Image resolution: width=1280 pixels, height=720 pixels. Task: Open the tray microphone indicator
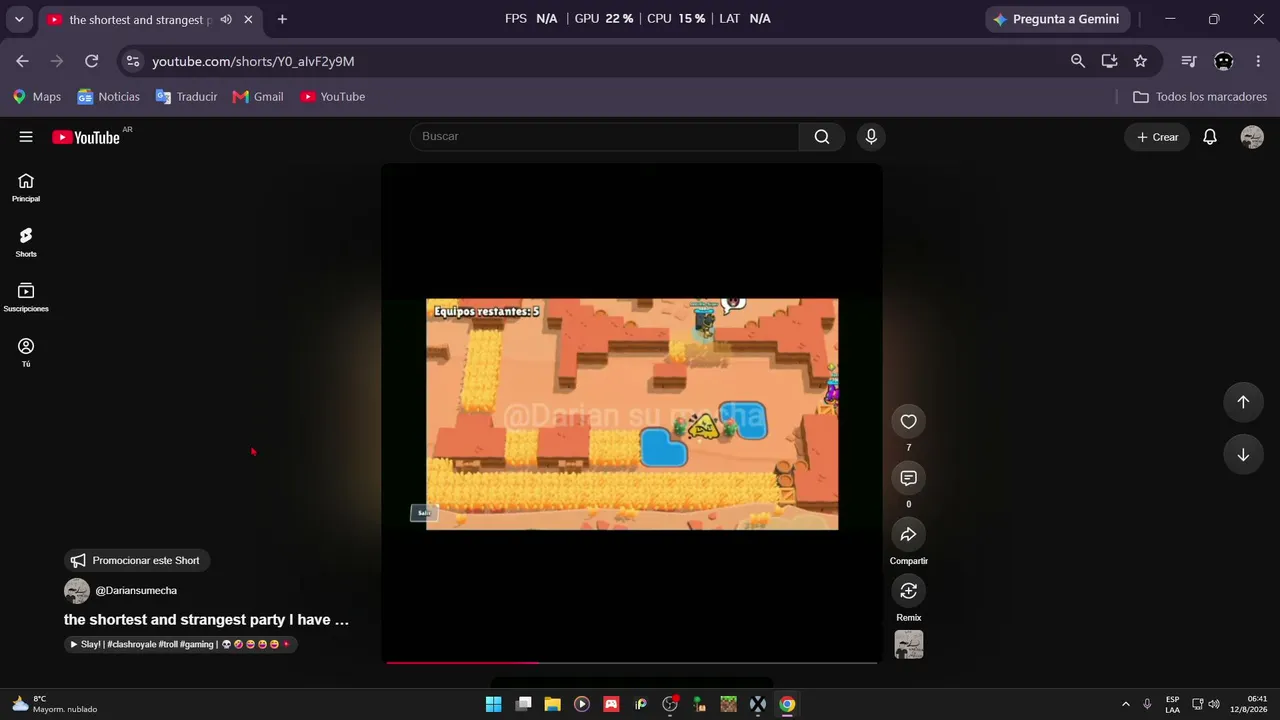click(x=1147, y=704)
